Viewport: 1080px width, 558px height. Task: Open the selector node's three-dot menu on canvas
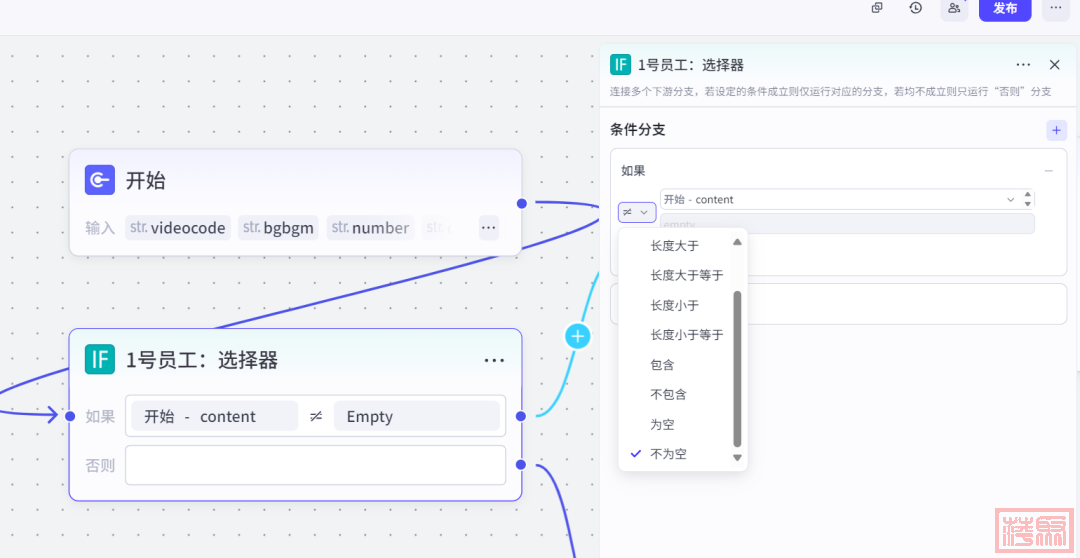pos(494,360)
